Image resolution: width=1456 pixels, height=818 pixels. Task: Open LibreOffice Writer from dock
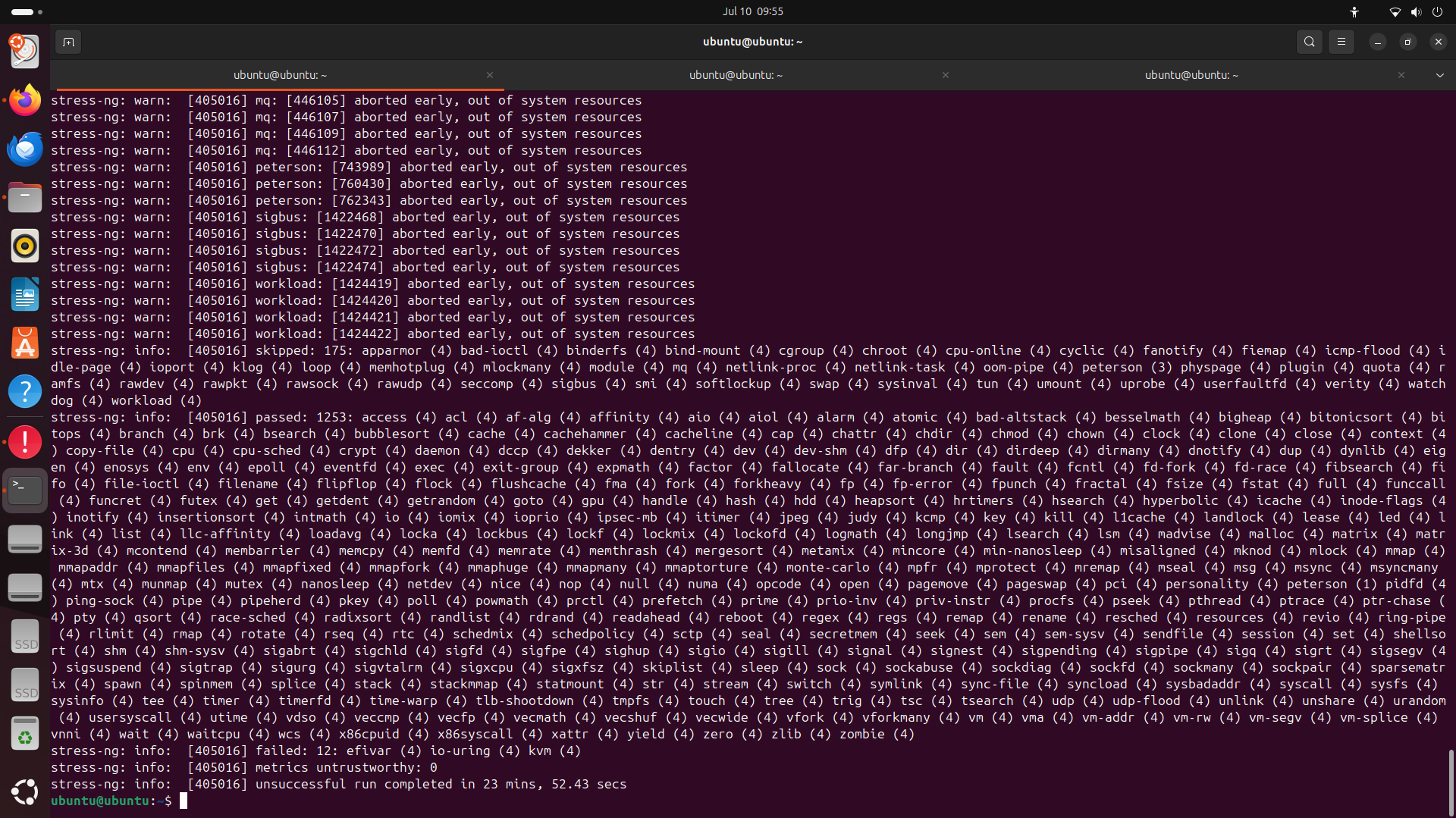pos(25,295)
